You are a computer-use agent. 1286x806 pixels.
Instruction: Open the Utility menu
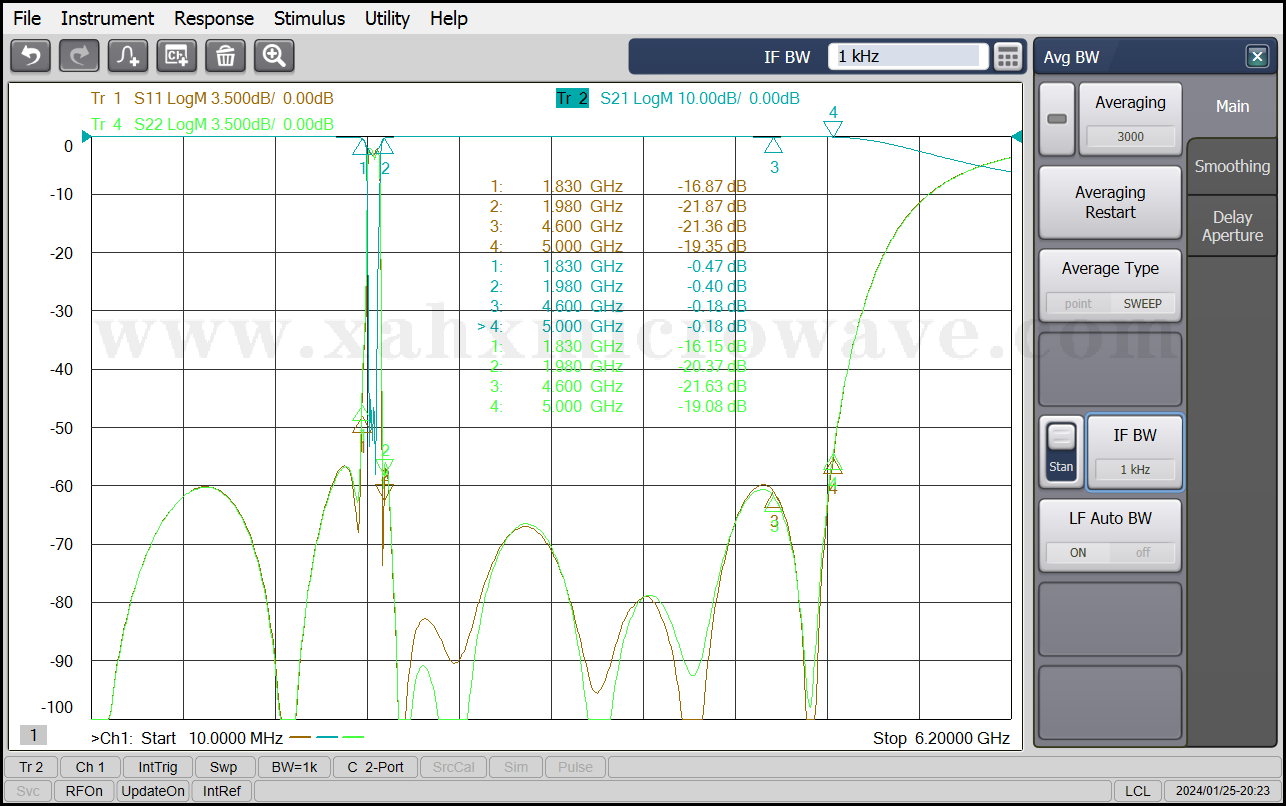[x=387, y=18]
